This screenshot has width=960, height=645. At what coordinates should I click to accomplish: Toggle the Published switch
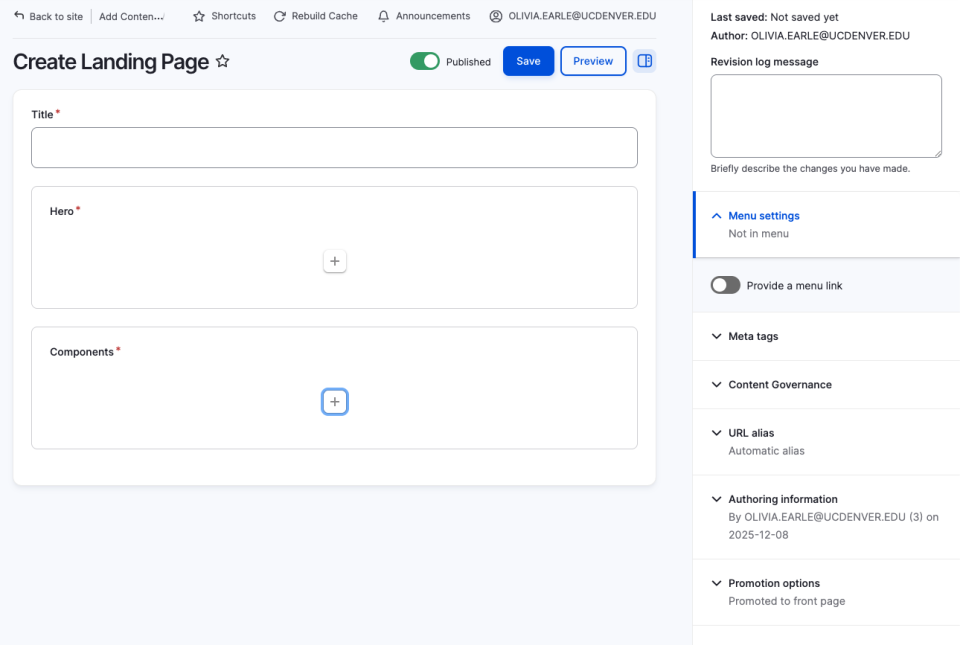click(425, 61)
